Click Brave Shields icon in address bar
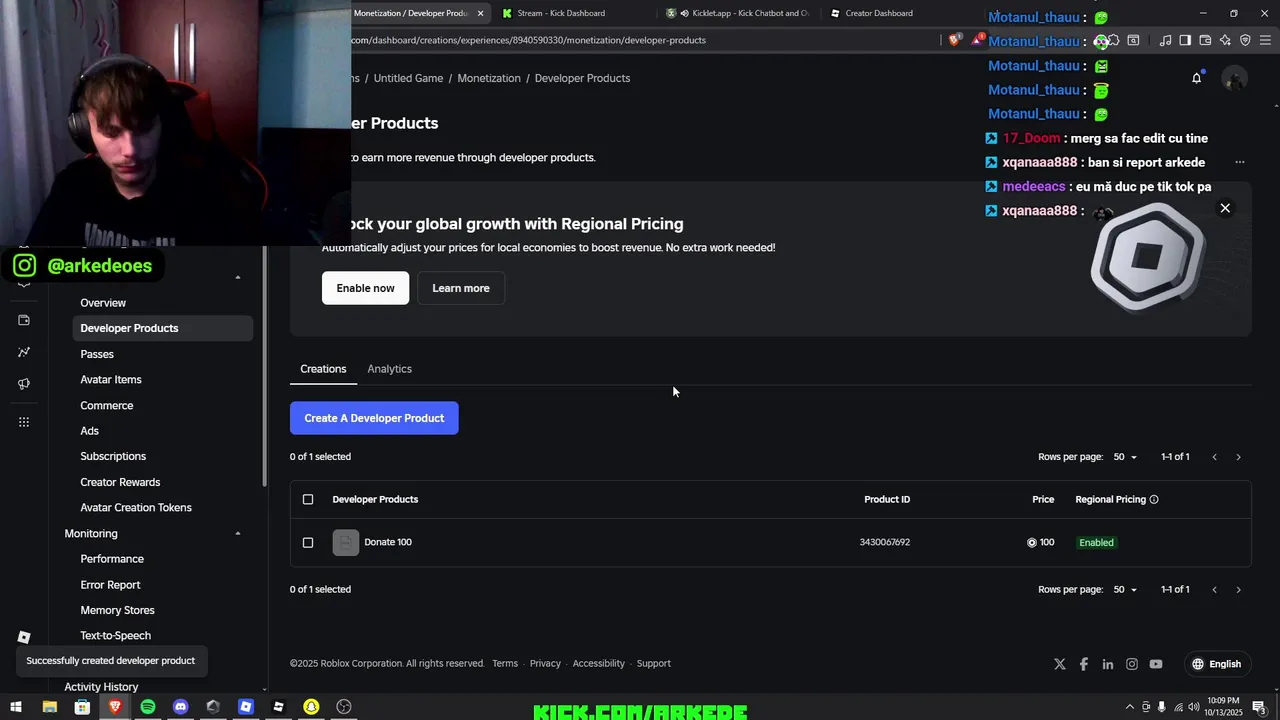1280x720 pixels. [955, 40]
